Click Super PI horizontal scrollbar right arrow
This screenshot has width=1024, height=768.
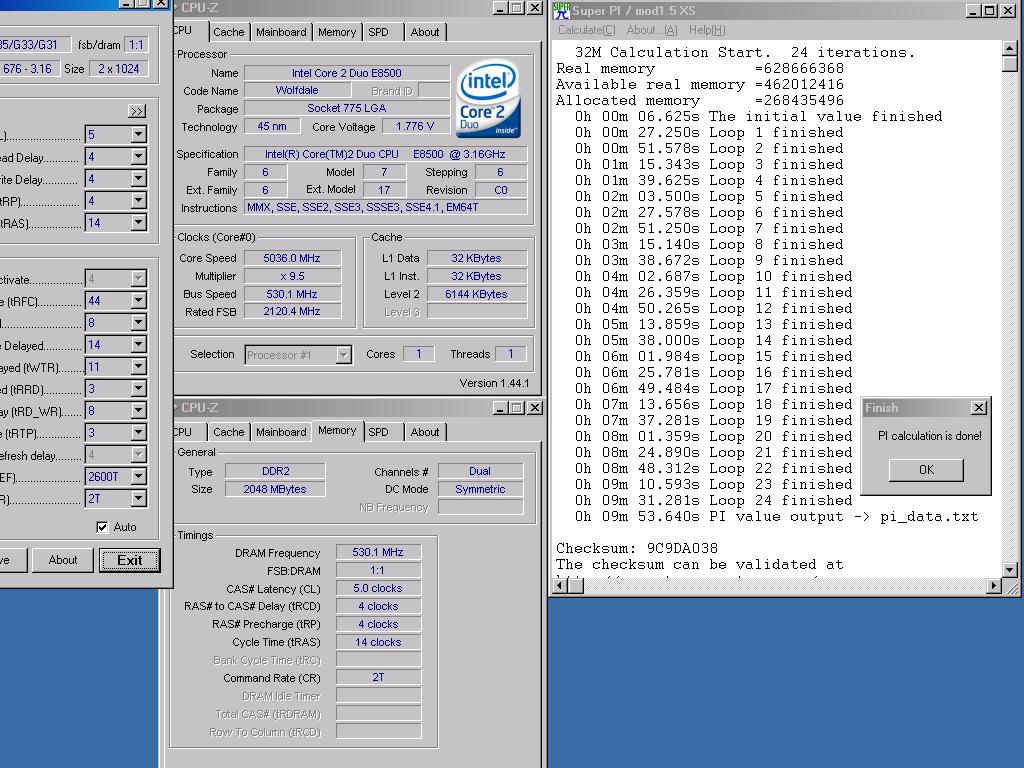click(993, 586)
